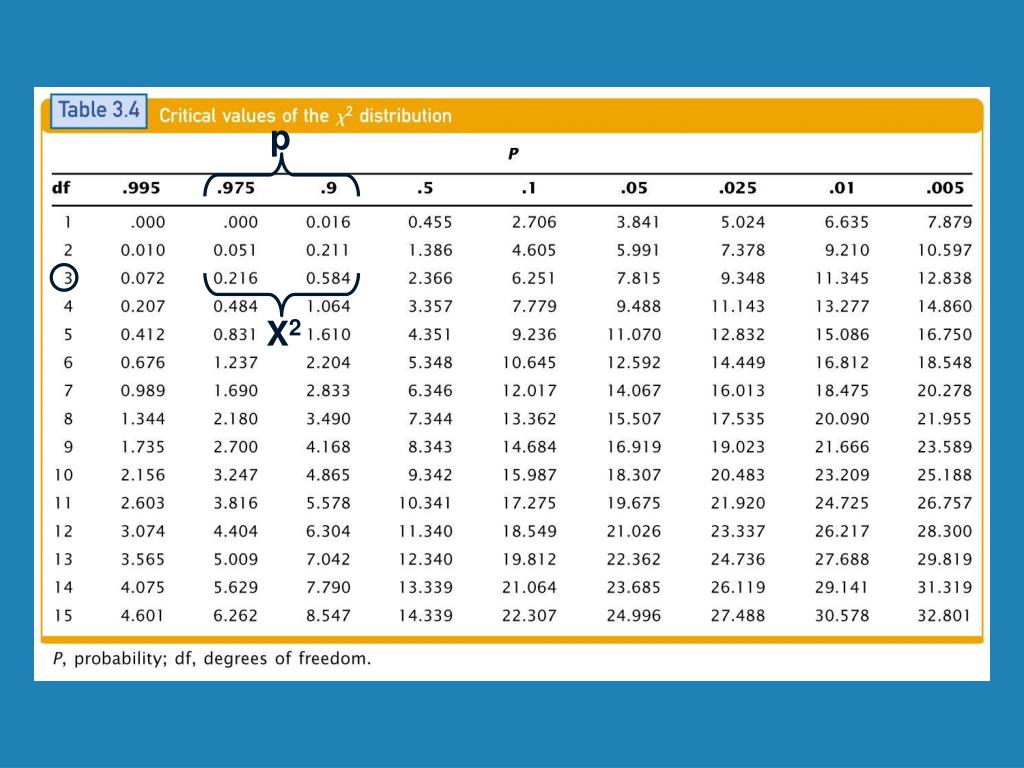Click the cell 20.090 in row 8
This screenshot has height=768, width=1024.
click(842, 419)
